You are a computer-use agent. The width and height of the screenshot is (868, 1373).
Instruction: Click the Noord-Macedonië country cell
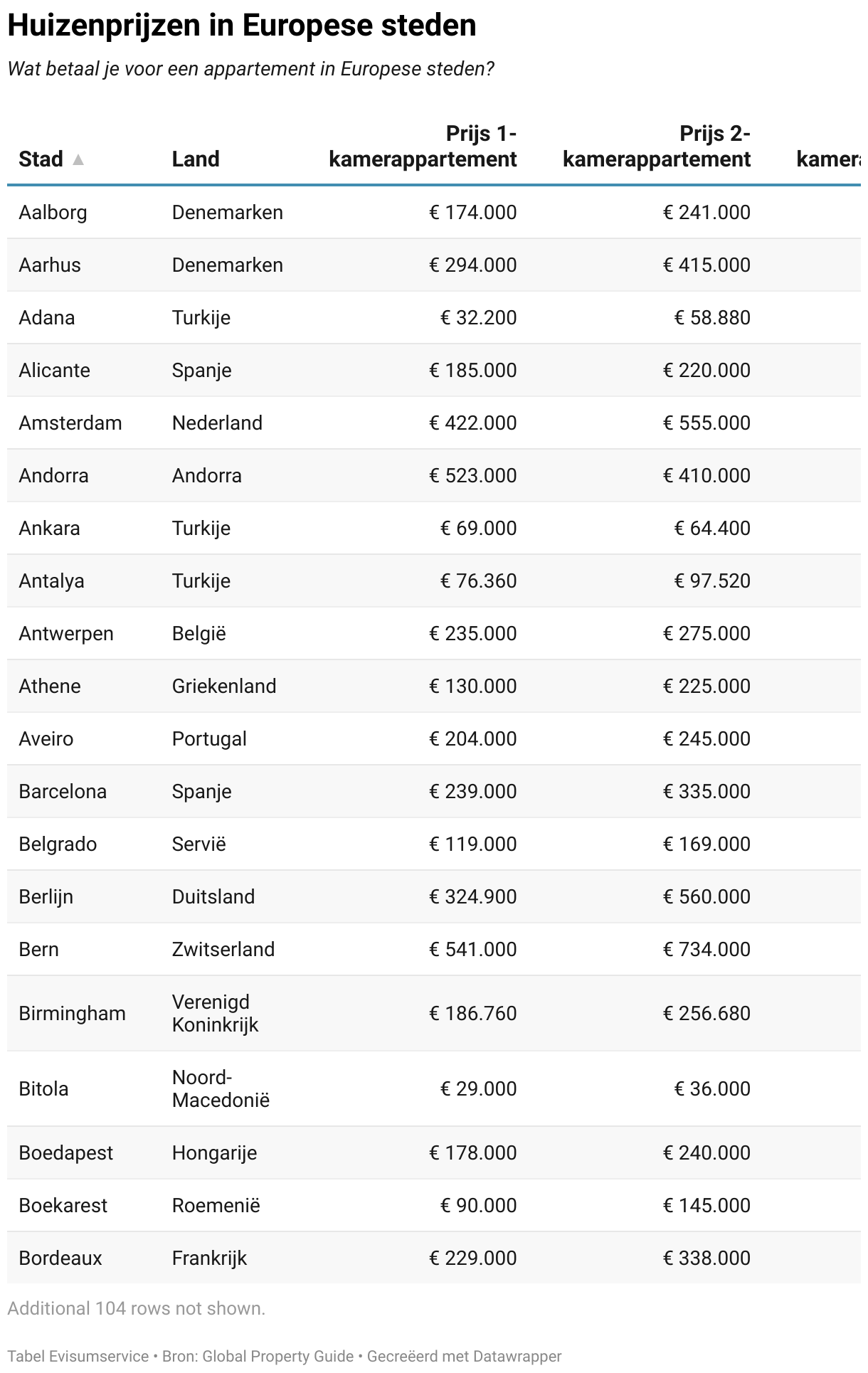point(221,1088)
